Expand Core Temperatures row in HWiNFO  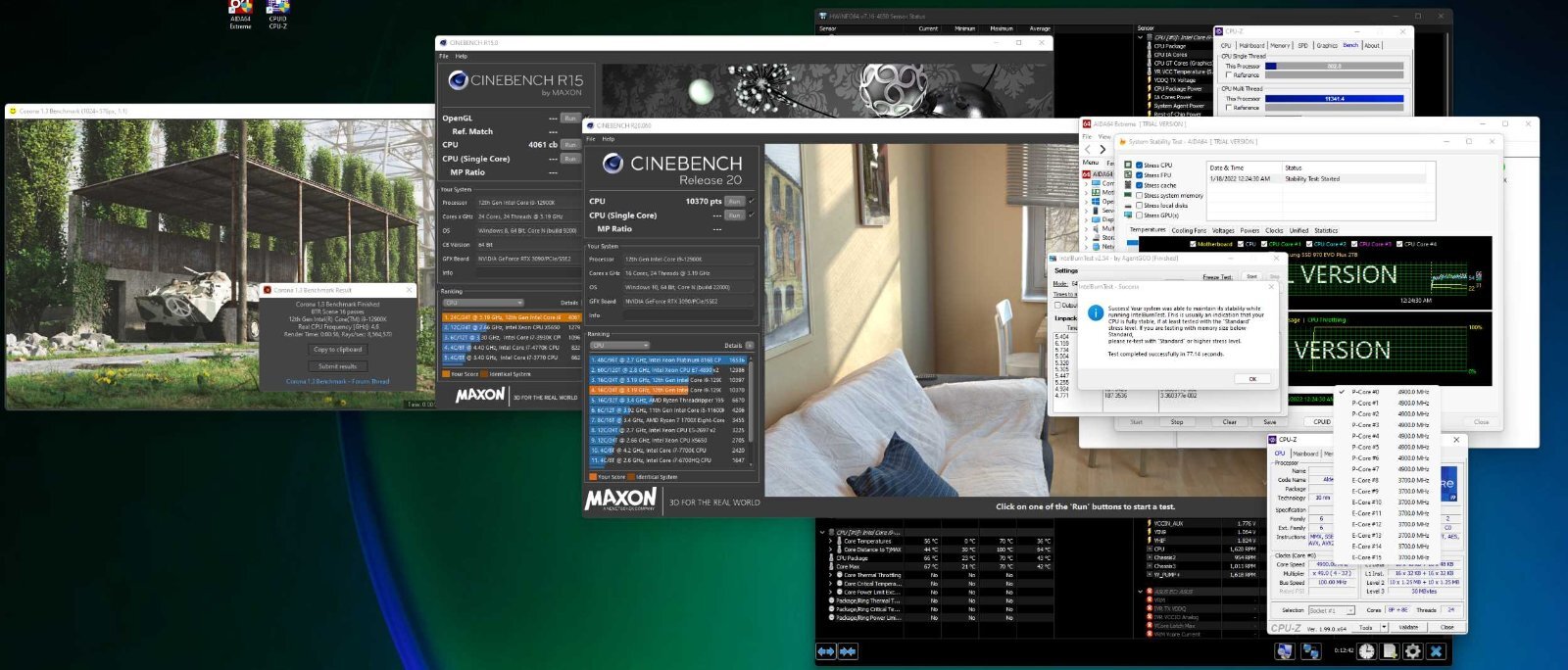[831, 541]
